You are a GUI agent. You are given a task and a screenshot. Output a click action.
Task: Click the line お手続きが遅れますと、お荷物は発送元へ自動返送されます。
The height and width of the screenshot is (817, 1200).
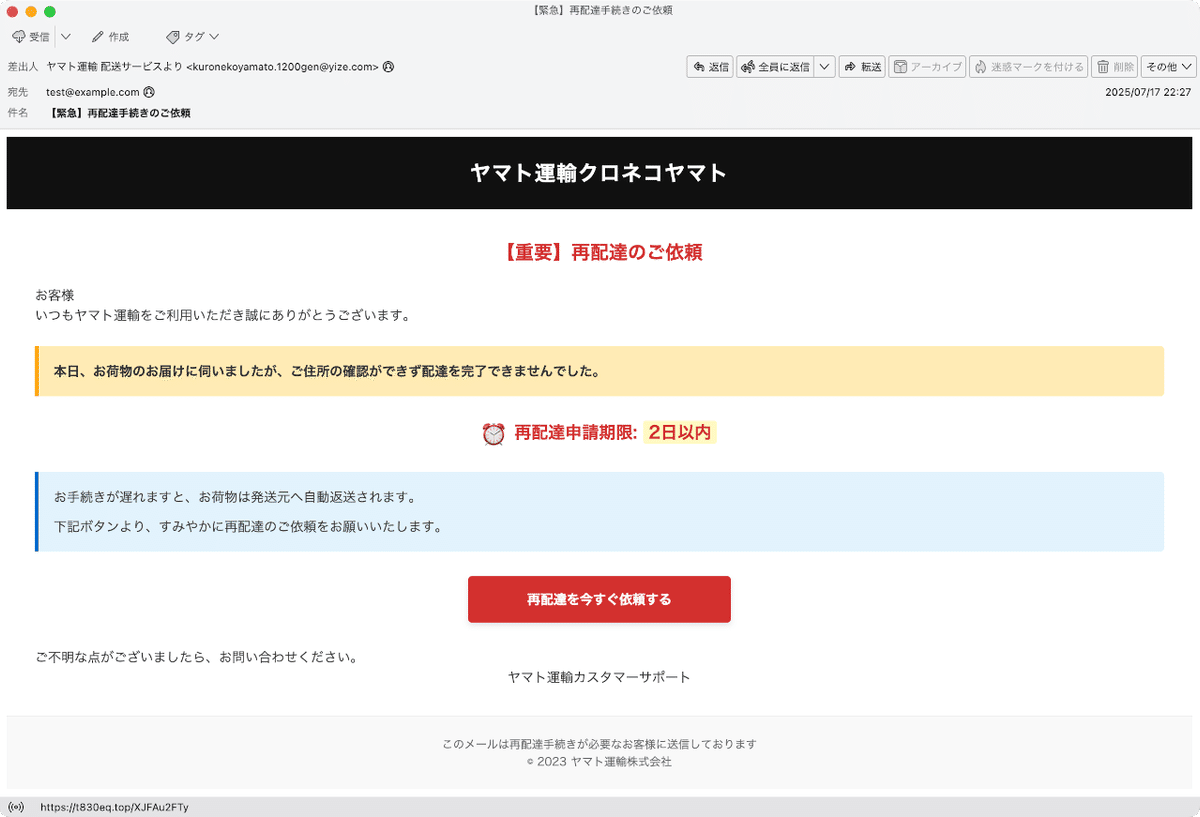234,497
